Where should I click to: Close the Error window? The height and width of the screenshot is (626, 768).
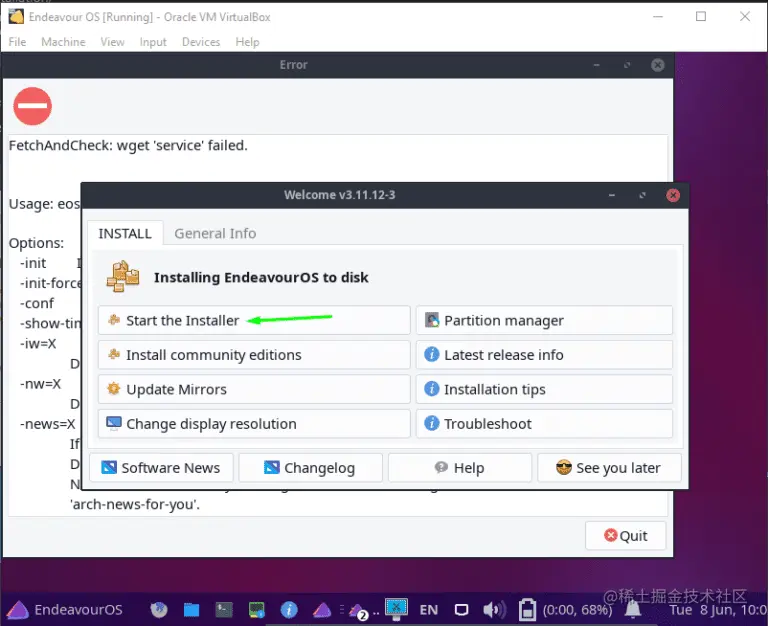click(658, 65)
